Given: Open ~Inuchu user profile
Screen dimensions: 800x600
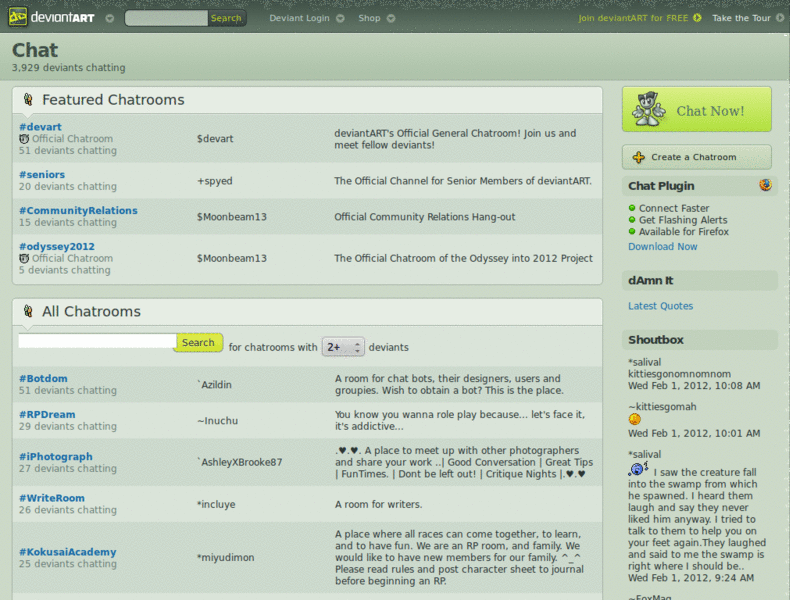Looking at the screenshot, I should click(217, 421).
